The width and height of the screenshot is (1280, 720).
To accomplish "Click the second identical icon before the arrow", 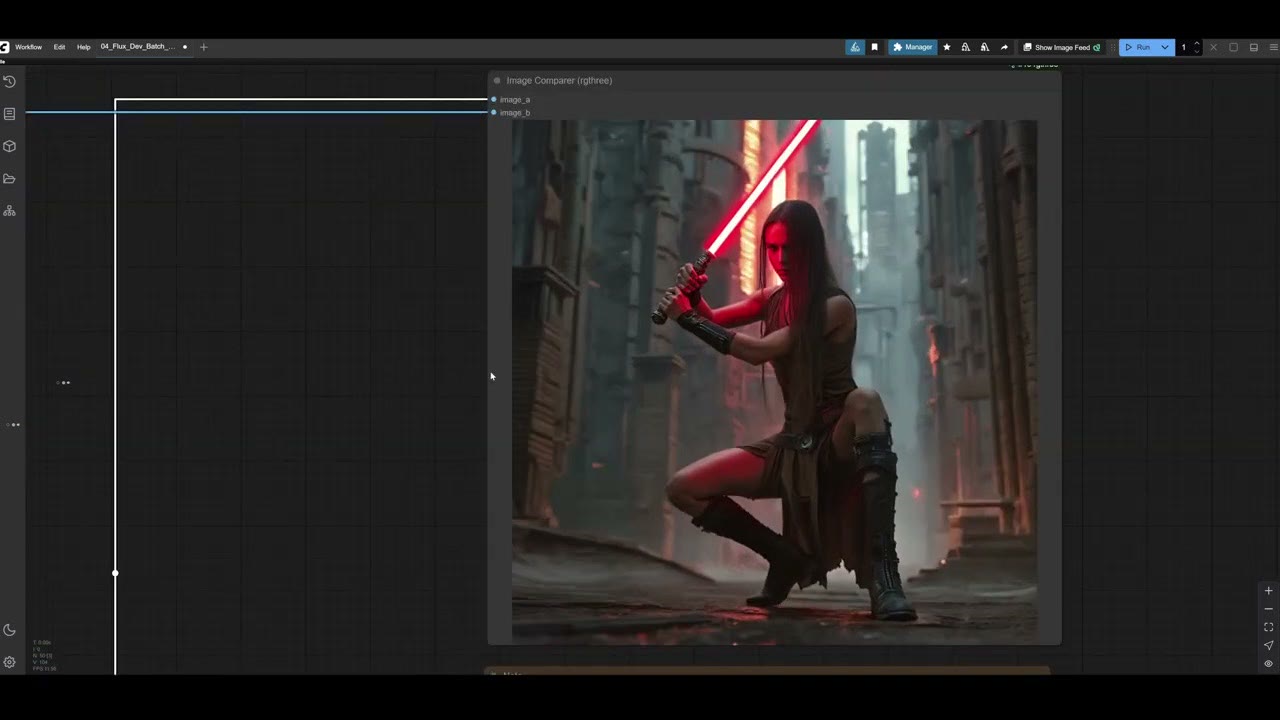I will [x=985, y=47].
